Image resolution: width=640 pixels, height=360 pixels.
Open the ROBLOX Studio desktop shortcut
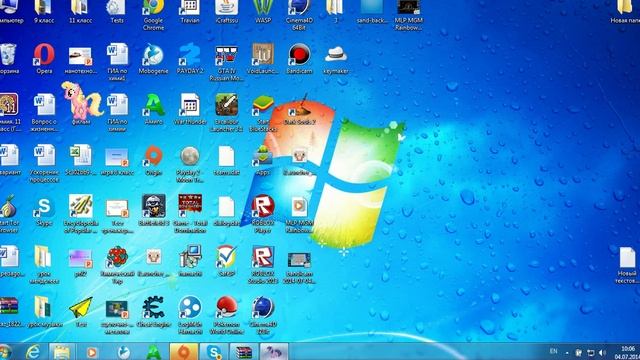[x=263, y=264]
